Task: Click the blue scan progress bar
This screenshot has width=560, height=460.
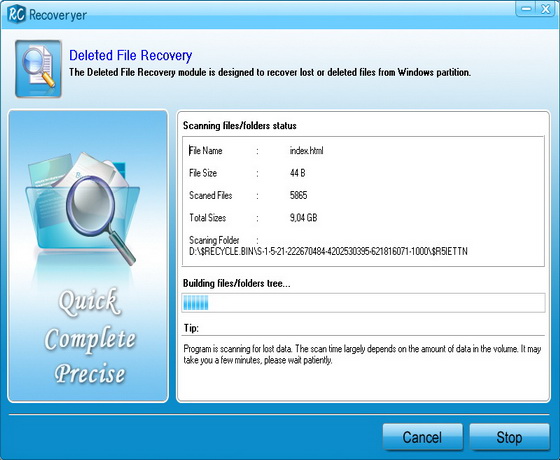Action: 364,303
